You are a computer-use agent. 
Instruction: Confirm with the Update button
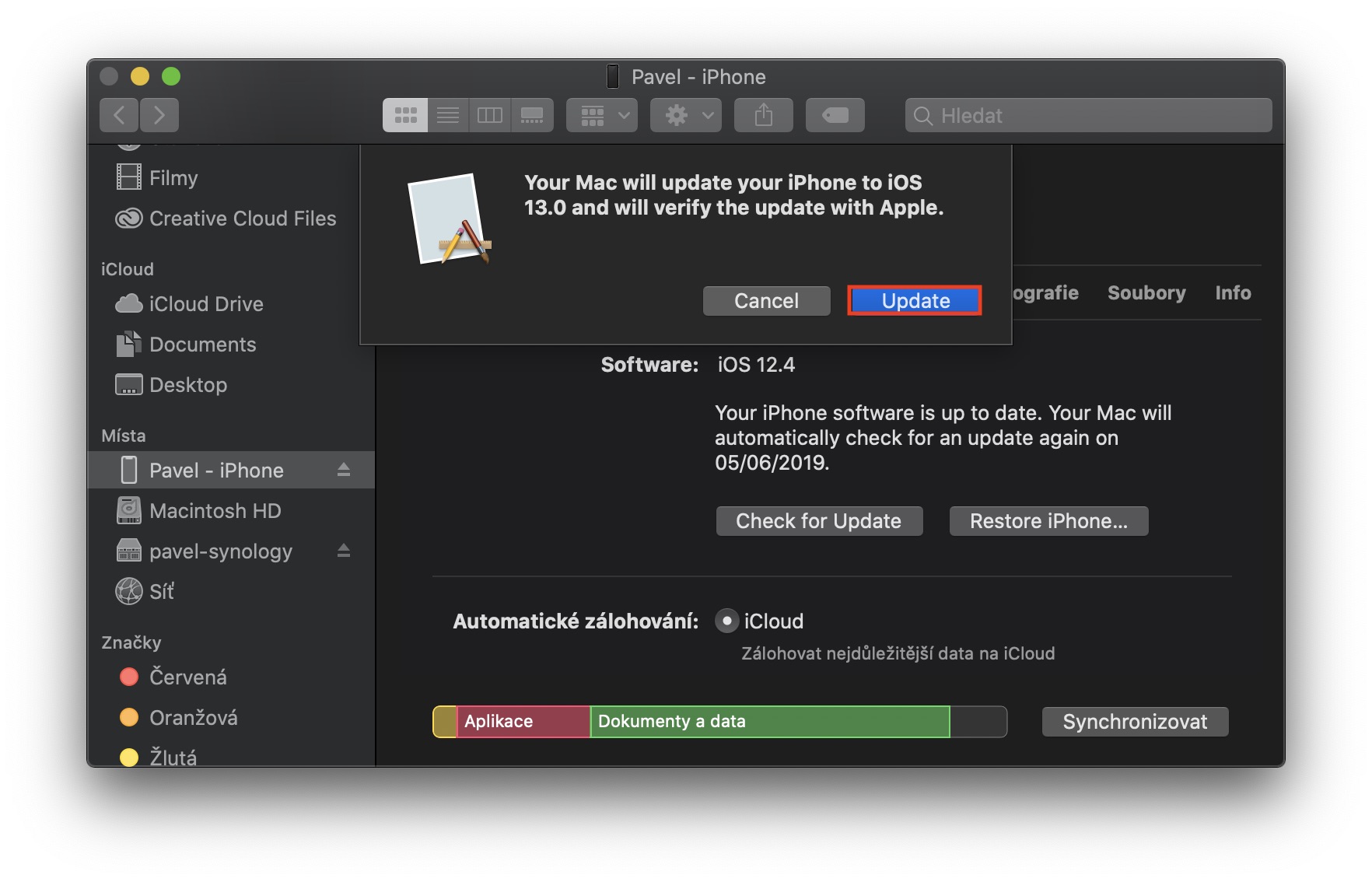915,301
